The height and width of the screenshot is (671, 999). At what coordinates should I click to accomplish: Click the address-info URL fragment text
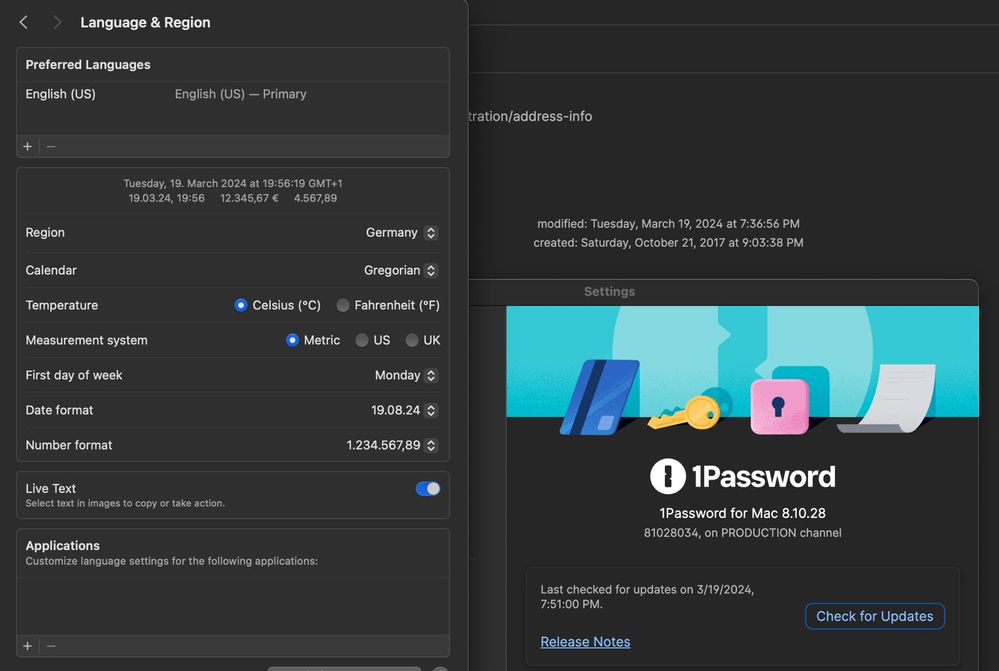click(x=531, y=116)
